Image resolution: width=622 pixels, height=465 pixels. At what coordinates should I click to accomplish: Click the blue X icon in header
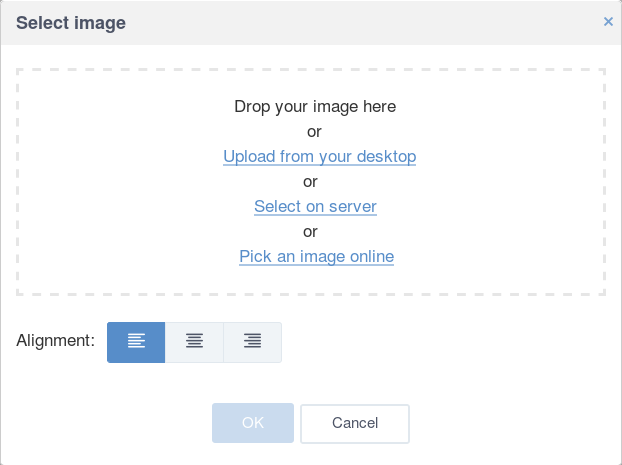pos(608,21)
